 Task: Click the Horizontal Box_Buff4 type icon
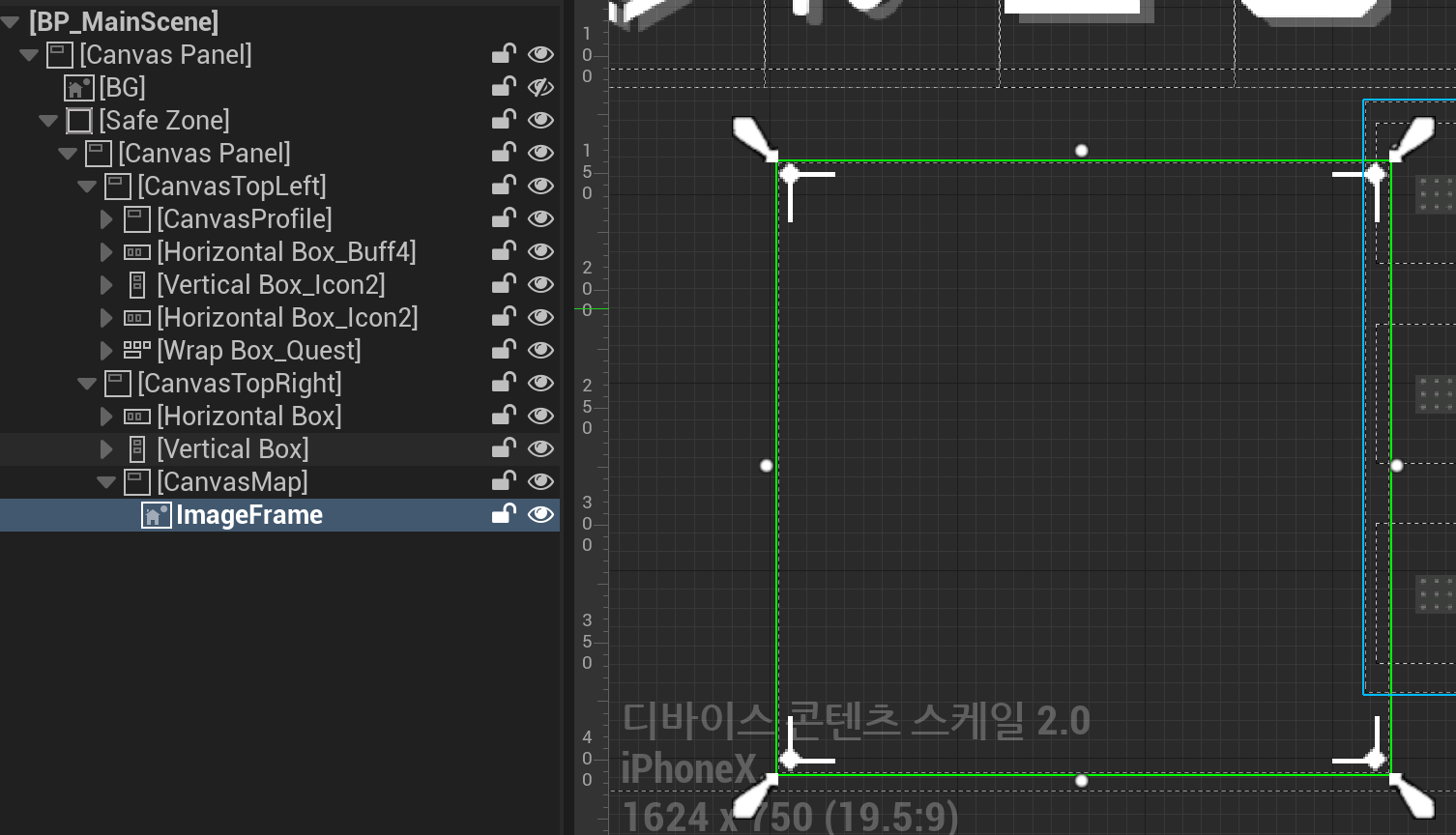click(136, 252)
